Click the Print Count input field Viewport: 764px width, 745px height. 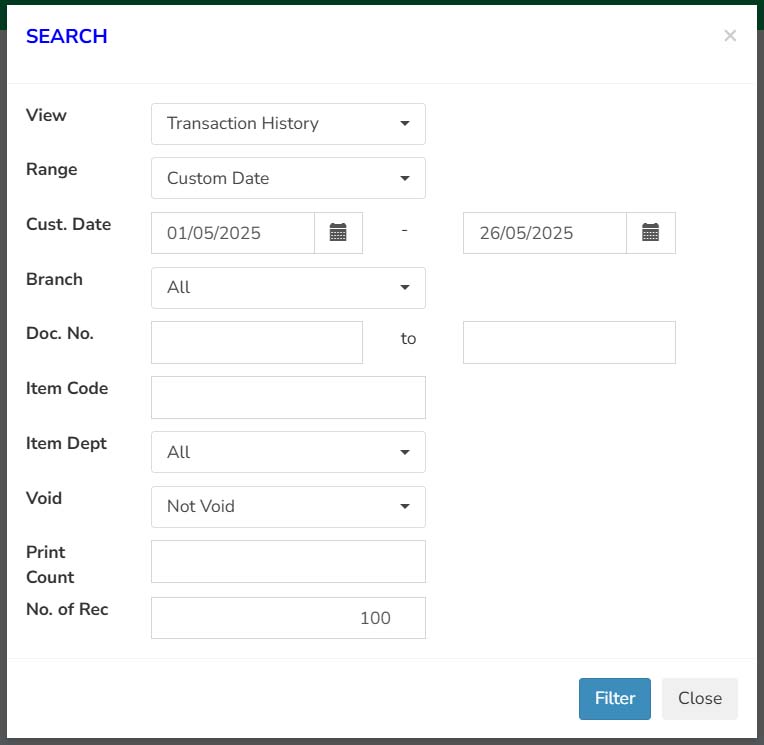pos(288,561)
